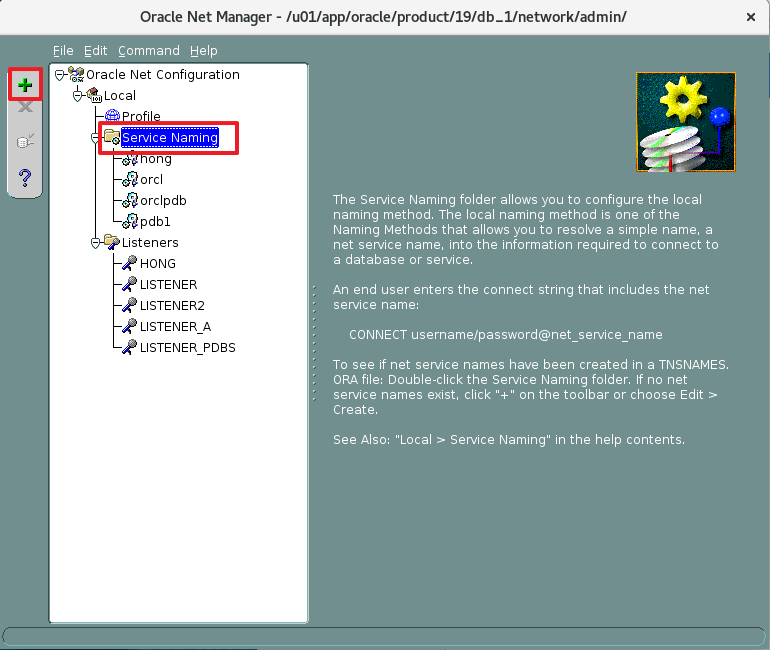This screenshot has height=650, width=770.
Task: Open the Edit menu
Action: coord(95,51)
